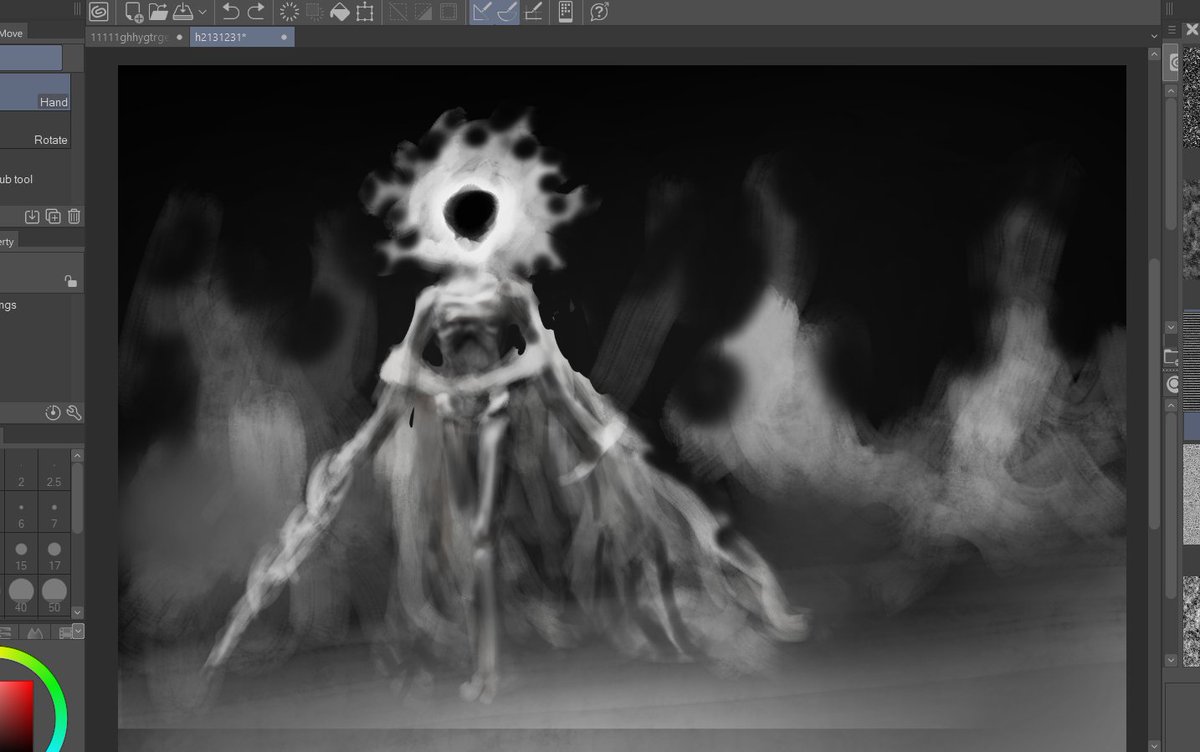Reset tool property to initial settings

pos(53,413)
